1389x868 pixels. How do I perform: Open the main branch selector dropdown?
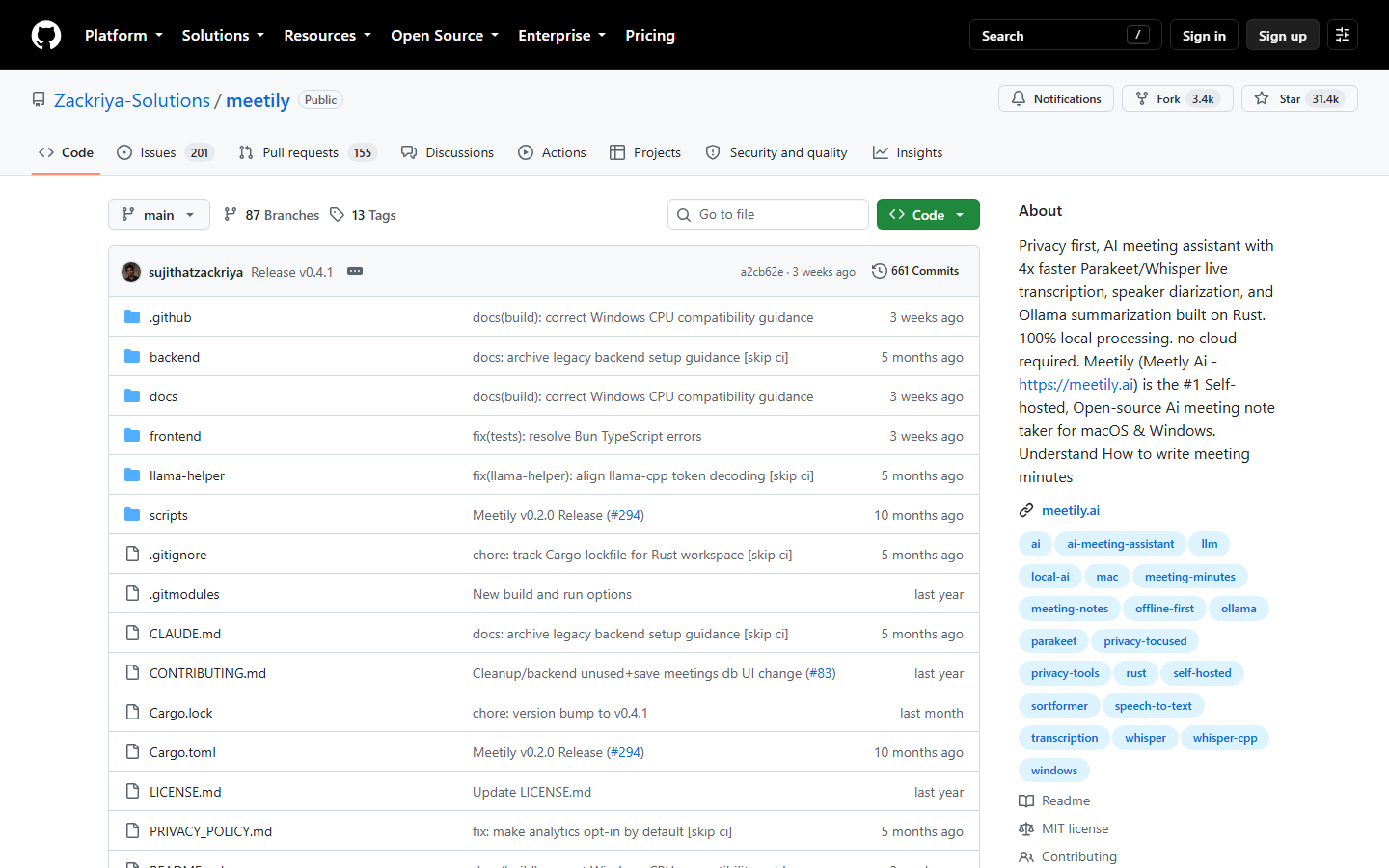(158, 214)
